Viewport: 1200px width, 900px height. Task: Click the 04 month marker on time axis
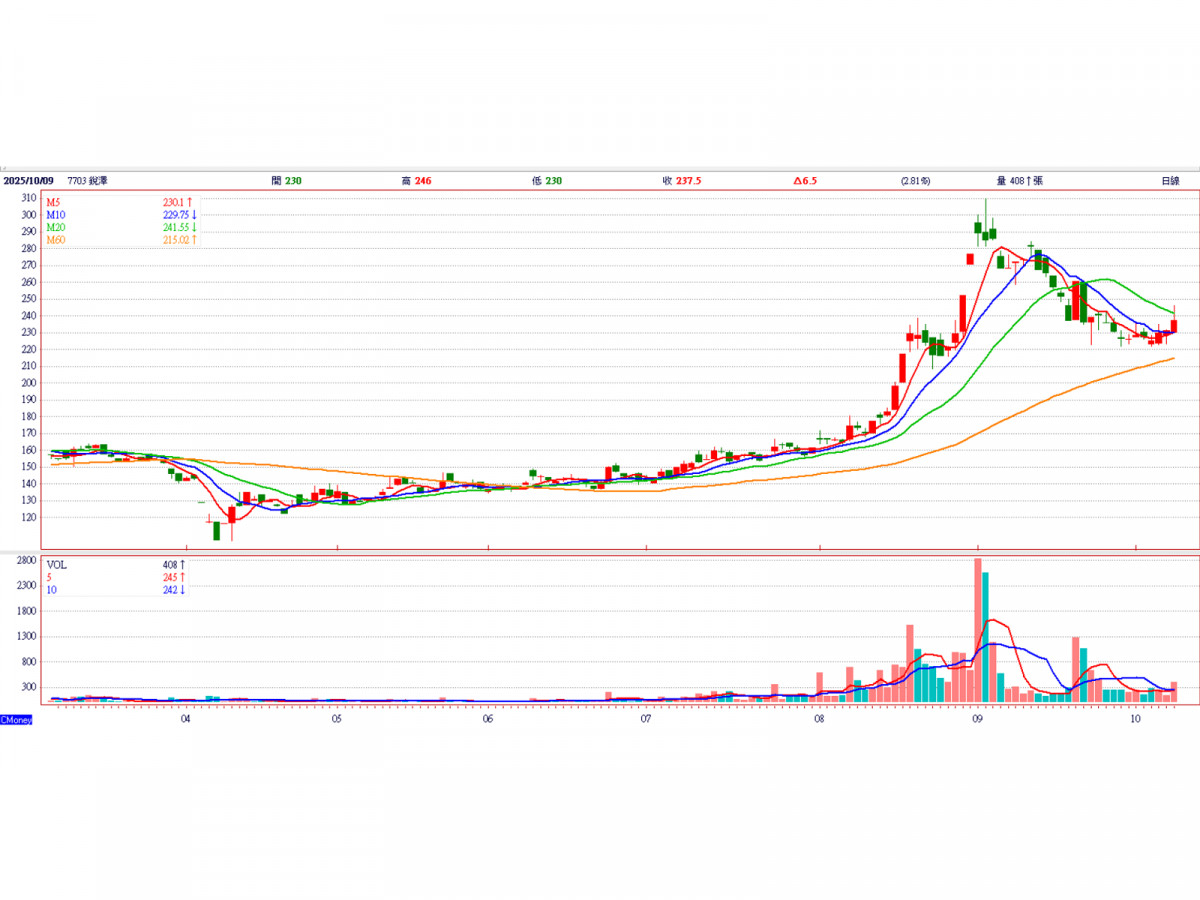tap(186, 719)
